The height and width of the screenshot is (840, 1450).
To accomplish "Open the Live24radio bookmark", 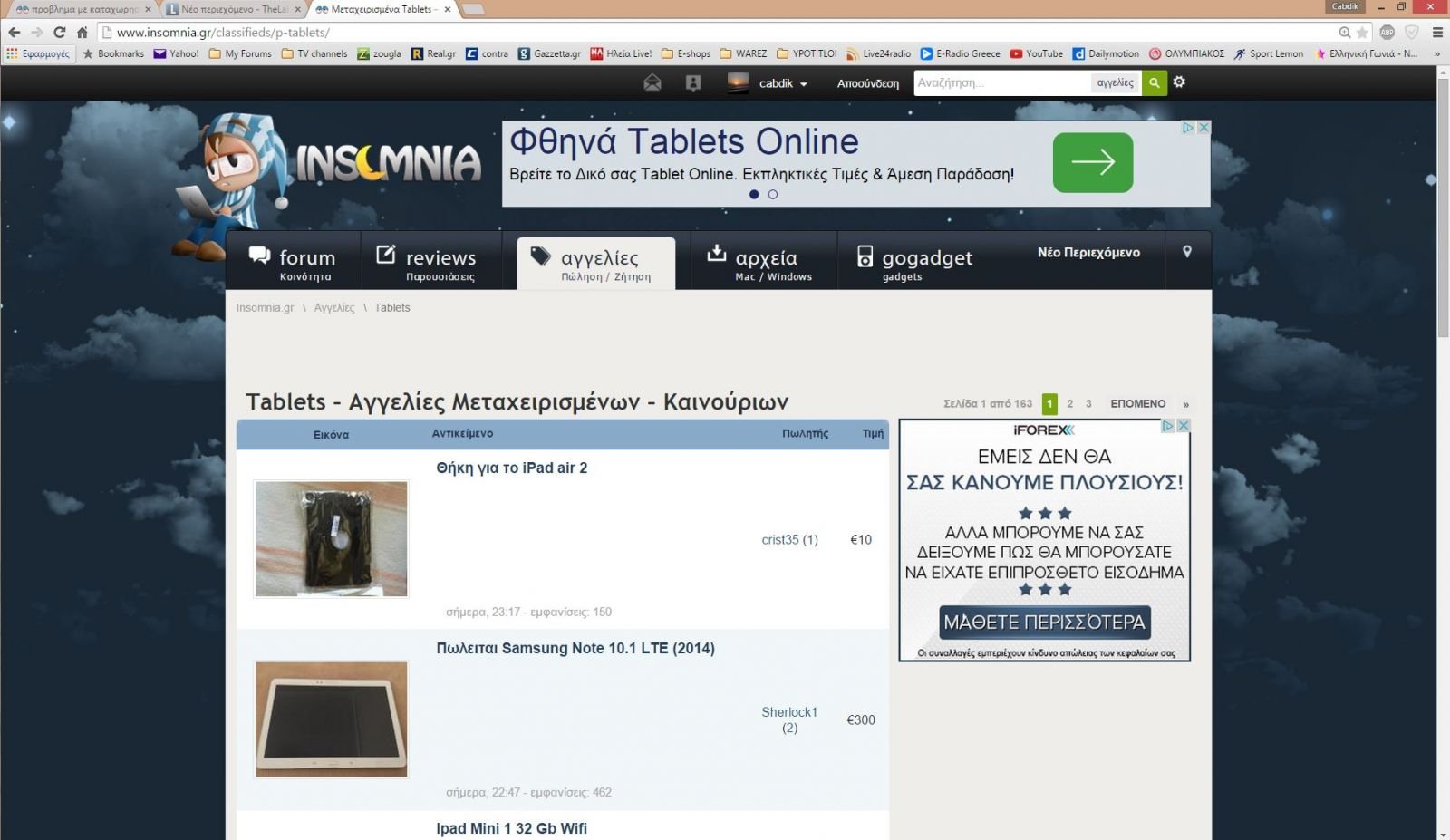I will click(878, 53).
